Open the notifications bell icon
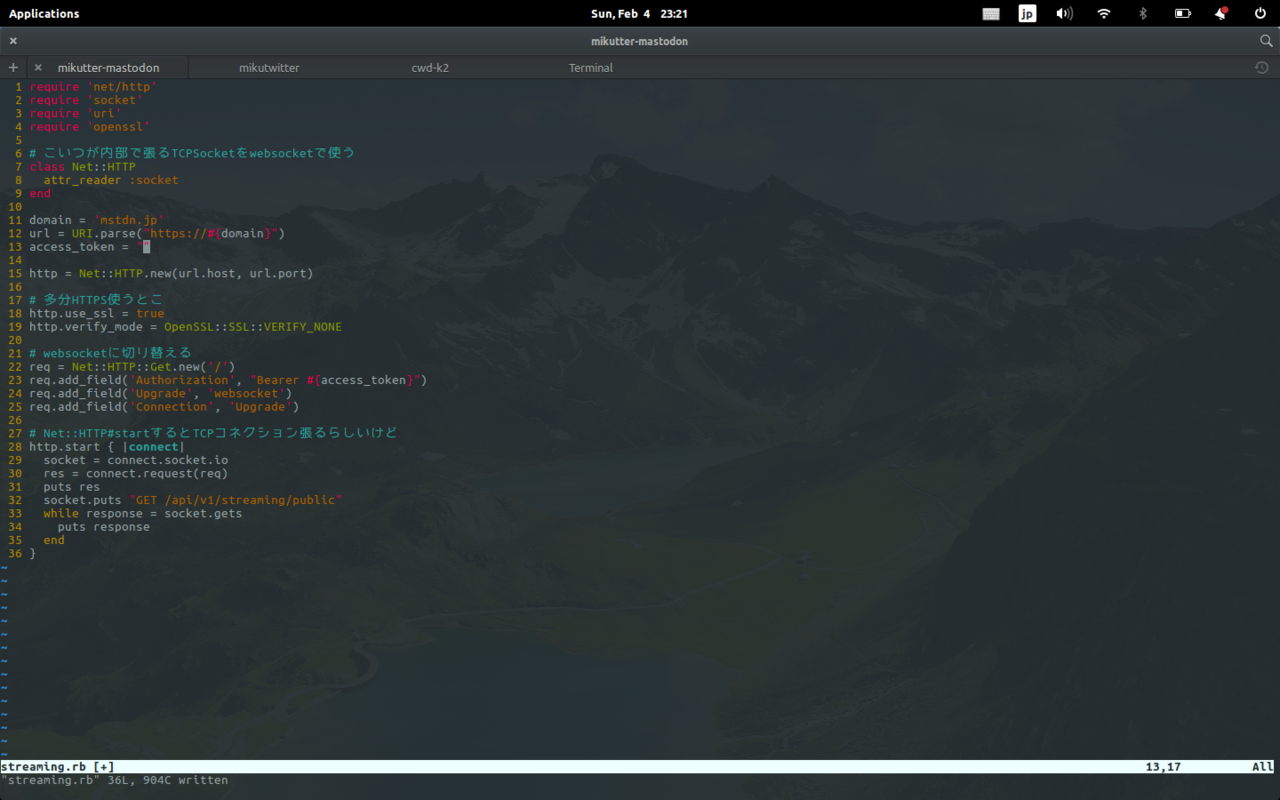 [x=1221, y=14]
